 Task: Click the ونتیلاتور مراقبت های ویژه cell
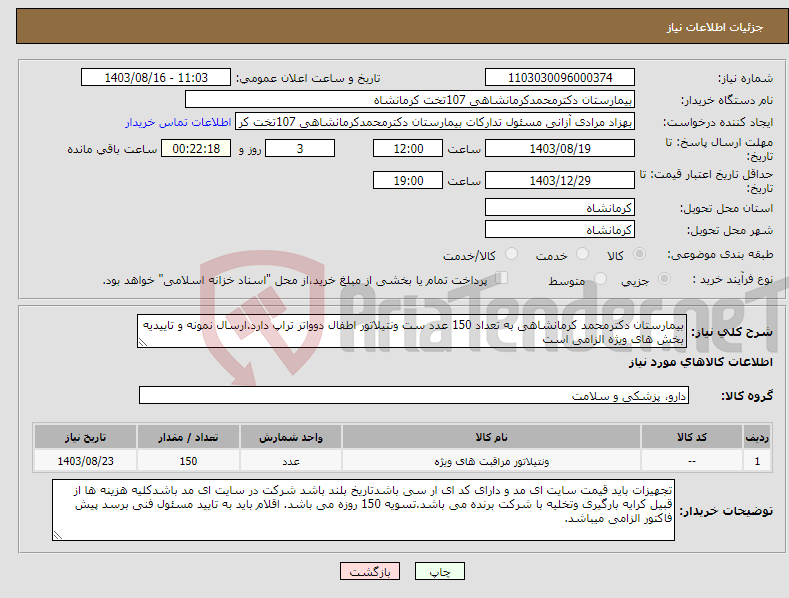491,461
